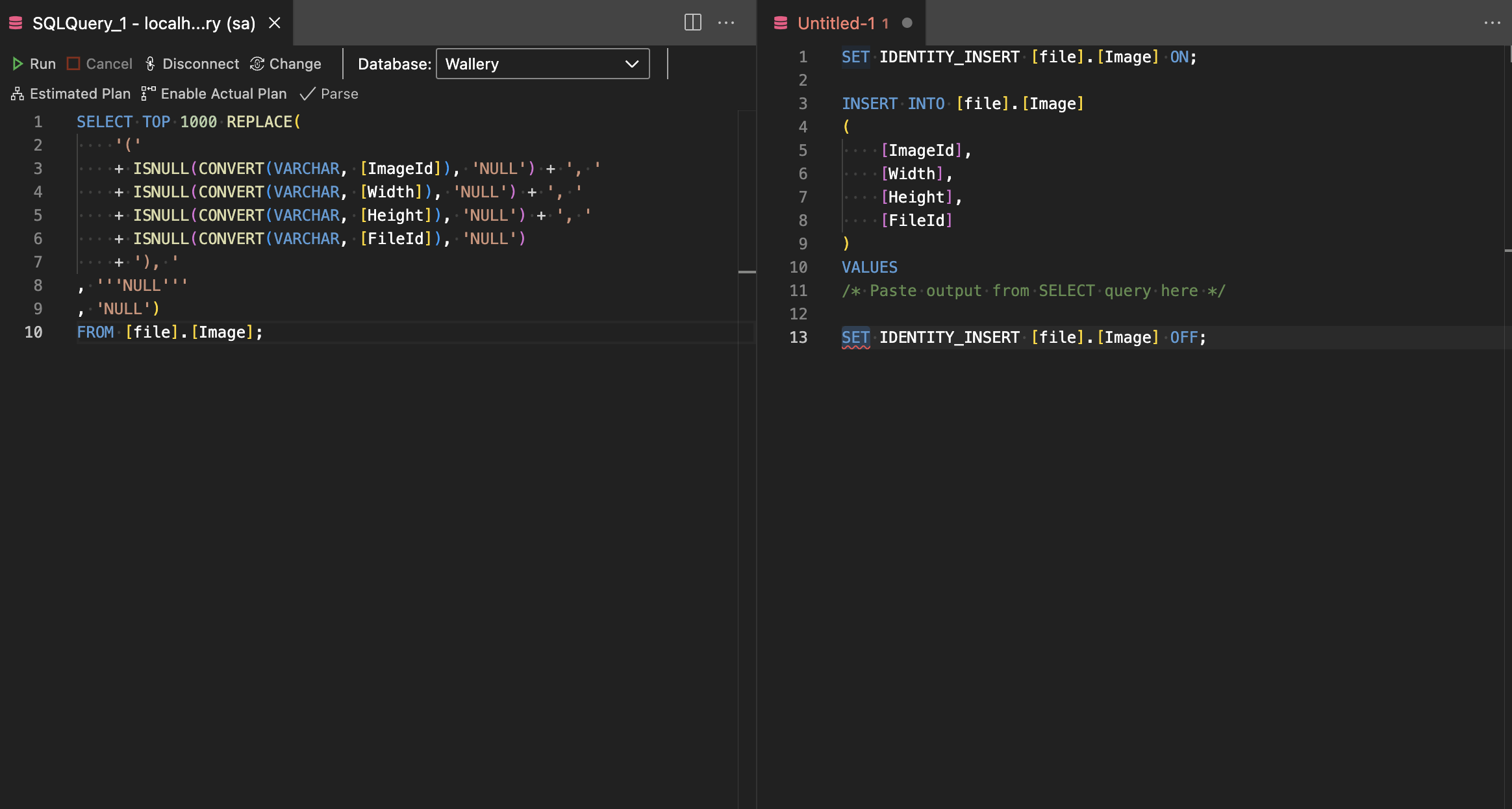The image size is (1512, 809).
Task: Click the Parse checkmark icon
Action: 307,94
